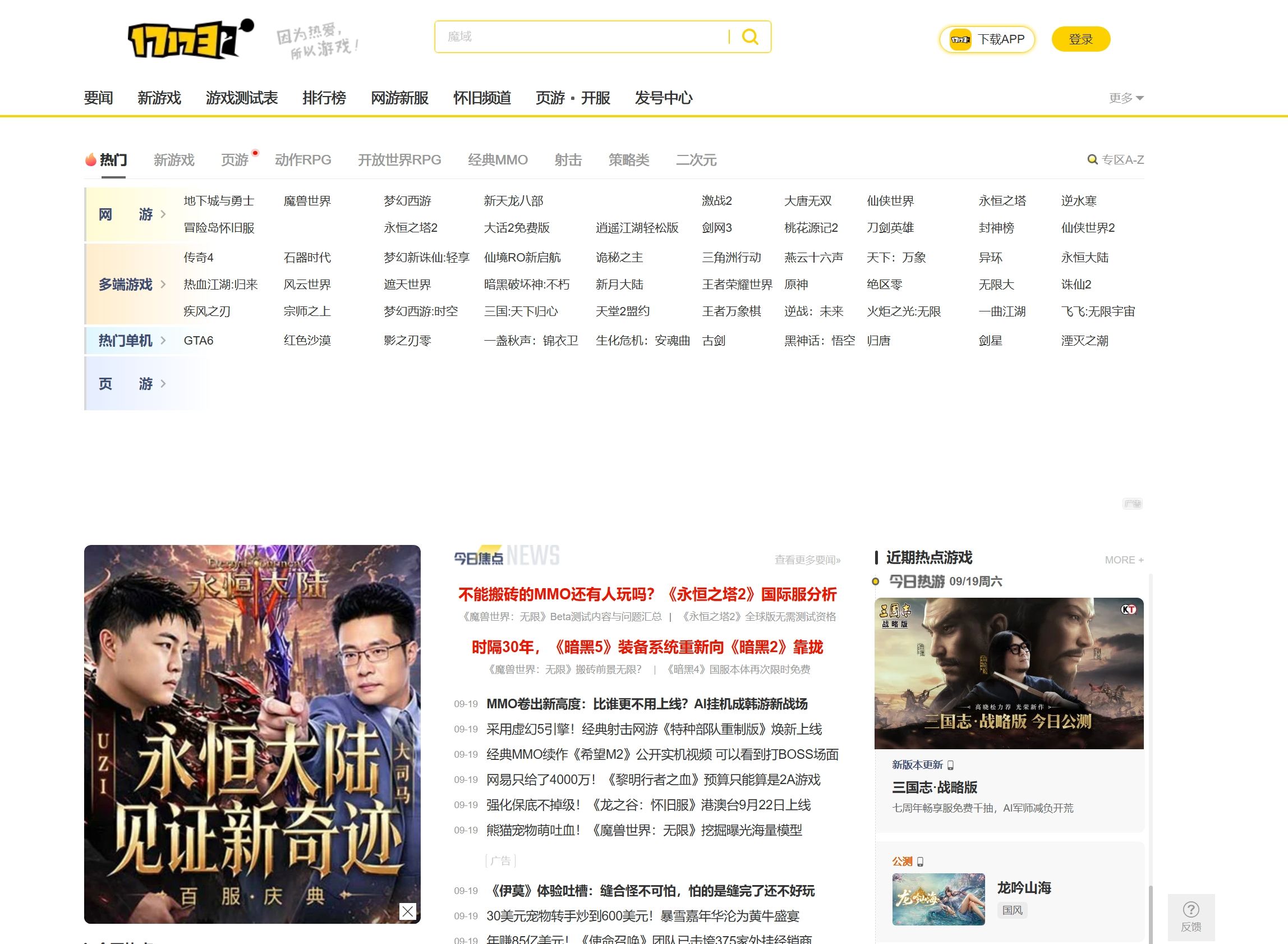The width and height of the screenshot is (1288, 944).
Task: Open the 梦幻西游 game link
Action: pos(407,201)
